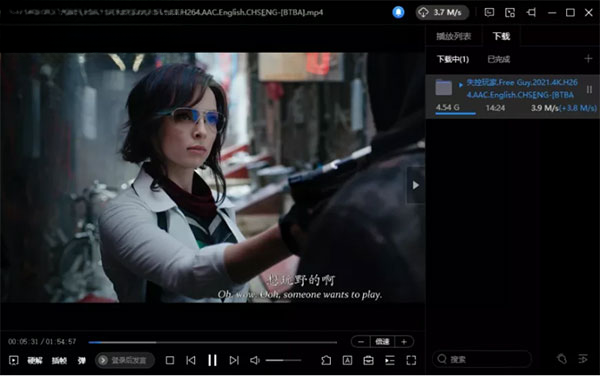Switch to the 播放列表 tab
Image resolution: width=600 pixels, height=376 pixels.
[x=453, y=36]
